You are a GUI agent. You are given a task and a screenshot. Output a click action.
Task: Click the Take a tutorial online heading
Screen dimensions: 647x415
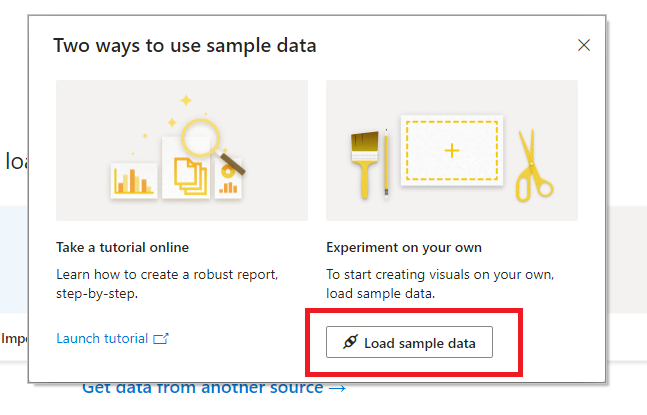point(122,247)
